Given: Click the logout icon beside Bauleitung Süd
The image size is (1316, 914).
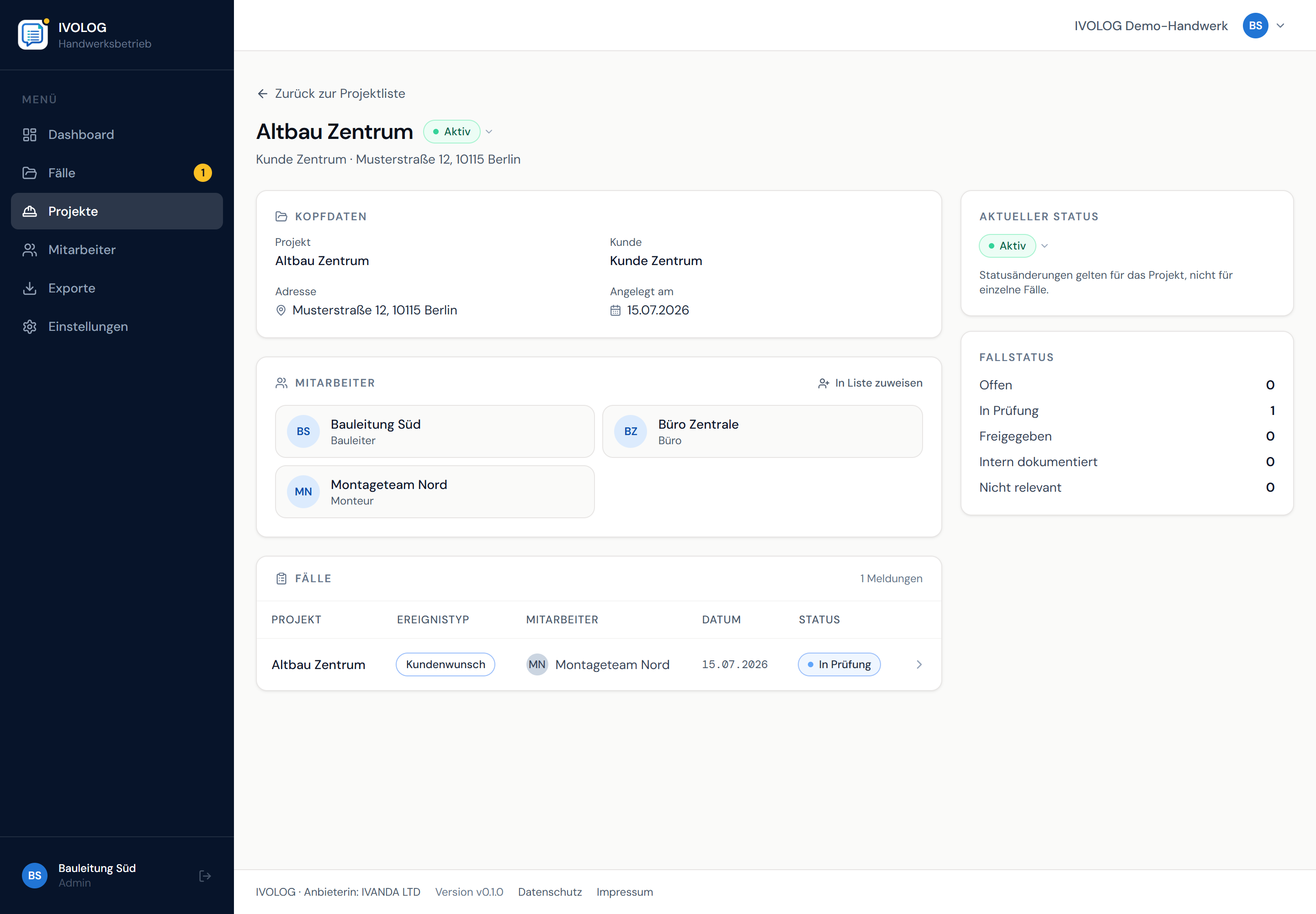Looking at the screenshot, I should 205,876.
